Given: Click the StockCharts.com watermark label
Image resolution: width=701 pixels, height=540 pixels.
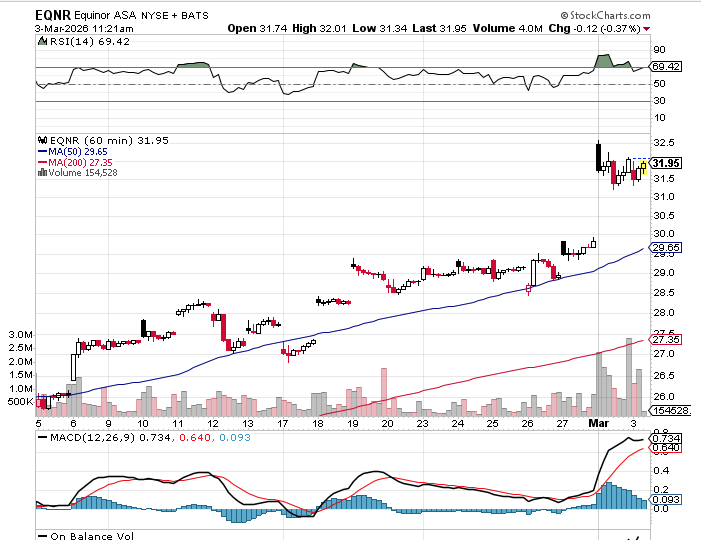Looking at the screenshot, I should point(605,16).
